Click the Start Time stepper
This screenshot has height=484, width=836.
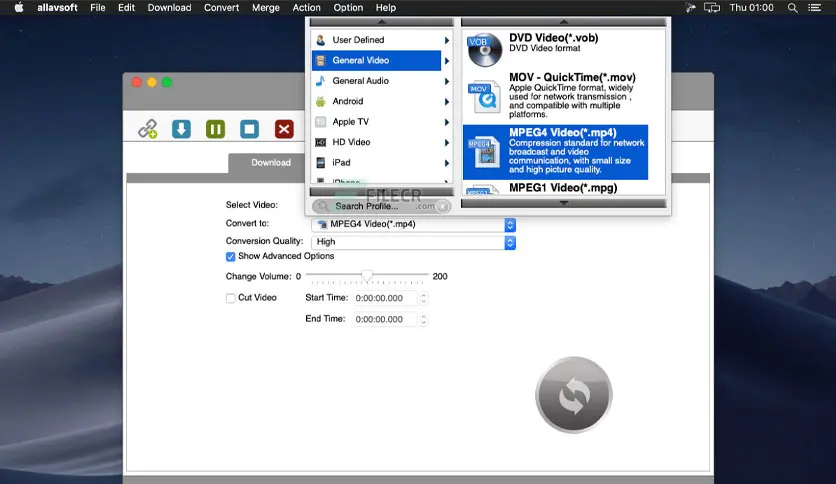[423, 299]
